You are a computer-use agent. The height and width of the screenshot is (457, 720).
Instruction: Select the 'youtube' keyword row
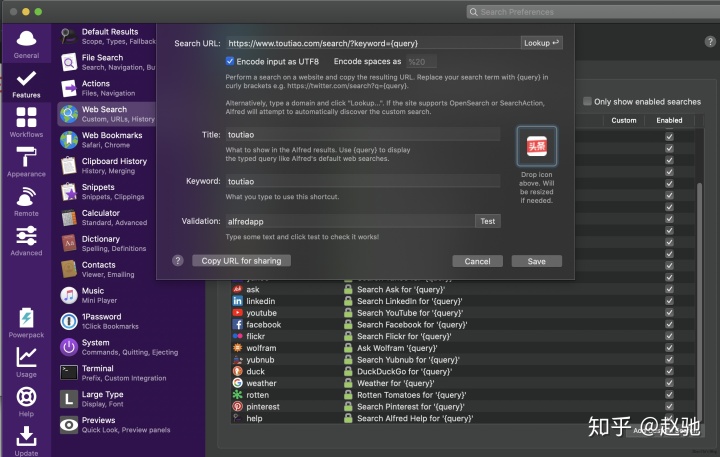click(462, 313)
